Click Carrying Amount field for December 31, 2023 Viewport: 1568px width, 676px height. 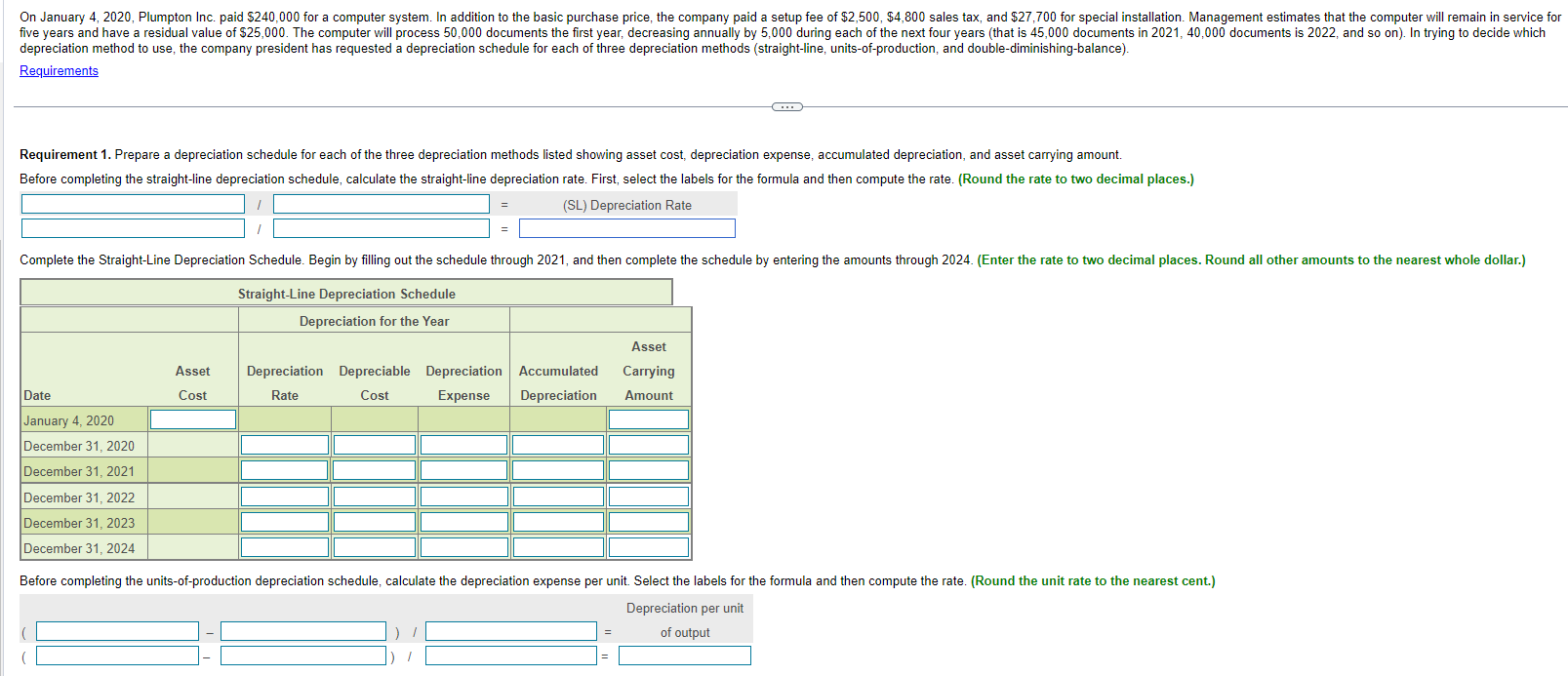(x=649, y=522)
